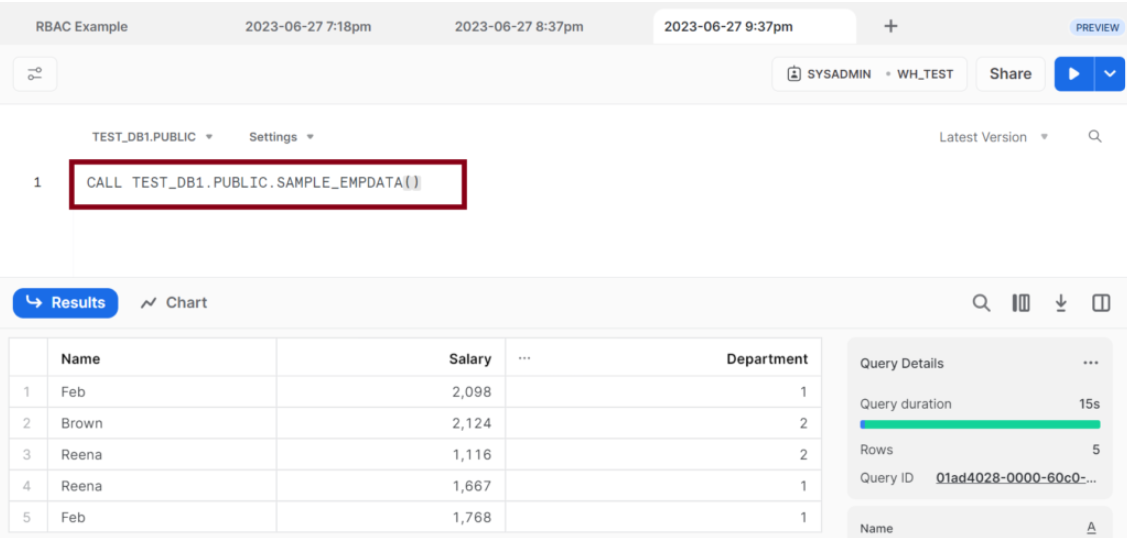Switch to the RBAC Example tab
The height and width of the screenshot is (538, 1129).
(81, 27)
